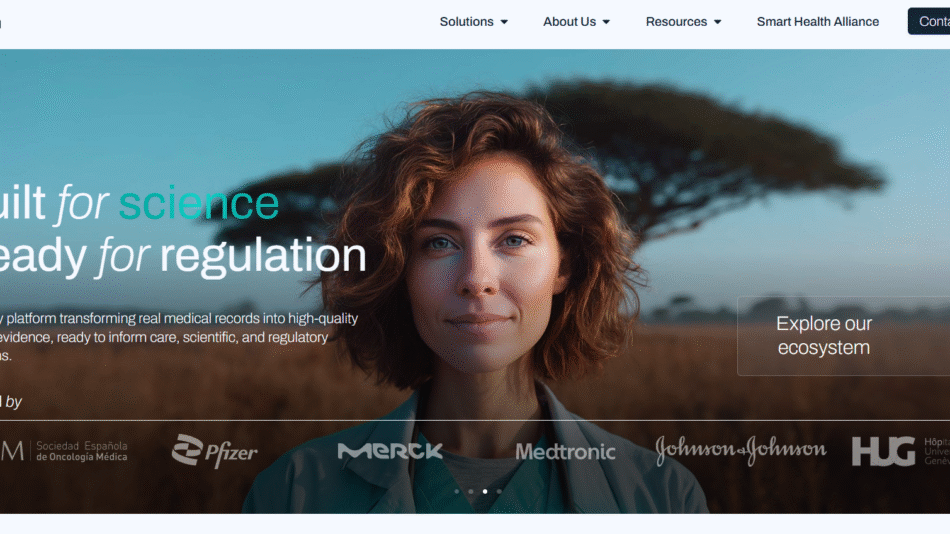This screenshot has height=534, width=950.
Task: Go to Smart Health Alliance page
Action: coord(818,22)
